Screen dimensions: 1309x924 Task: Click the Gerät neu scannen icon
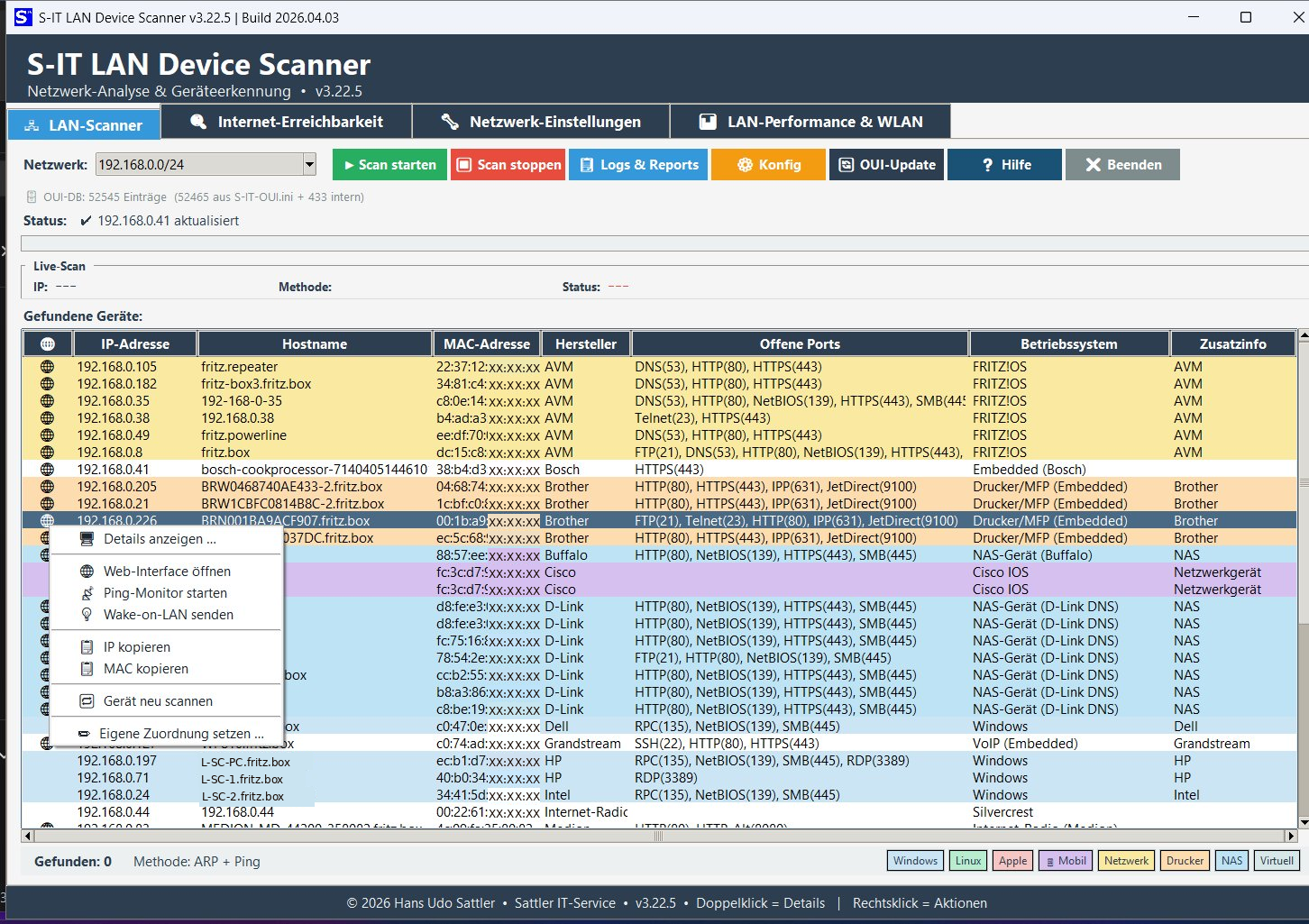pos(87,701)
